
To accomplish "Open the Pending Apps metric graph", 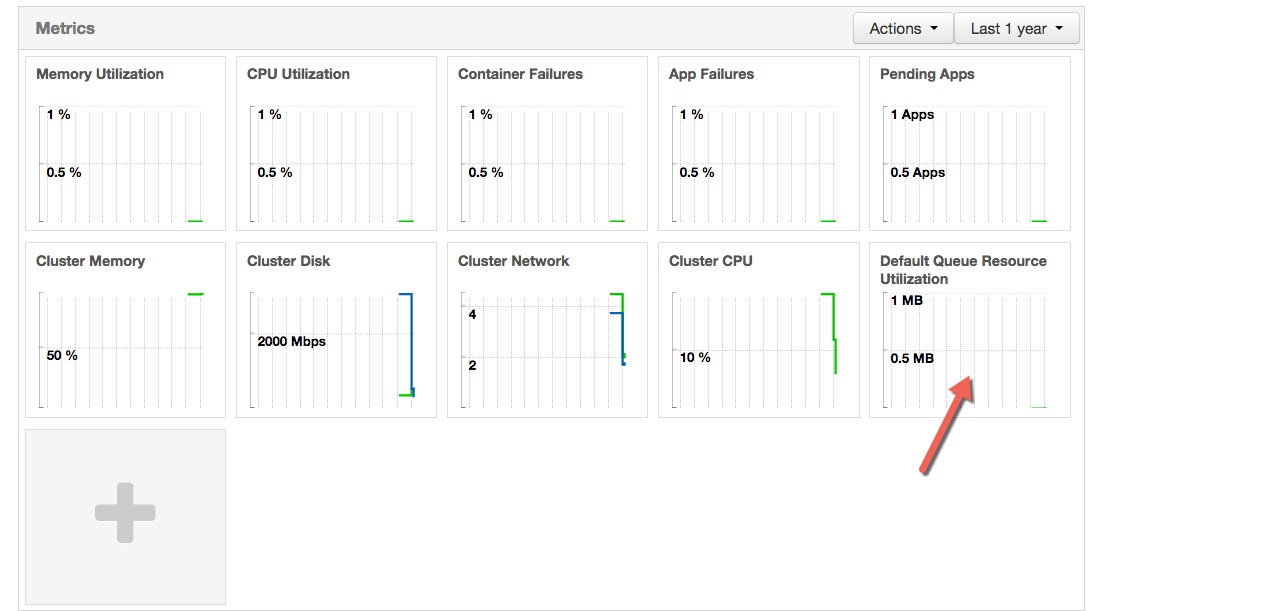I will tap(970, 142).
